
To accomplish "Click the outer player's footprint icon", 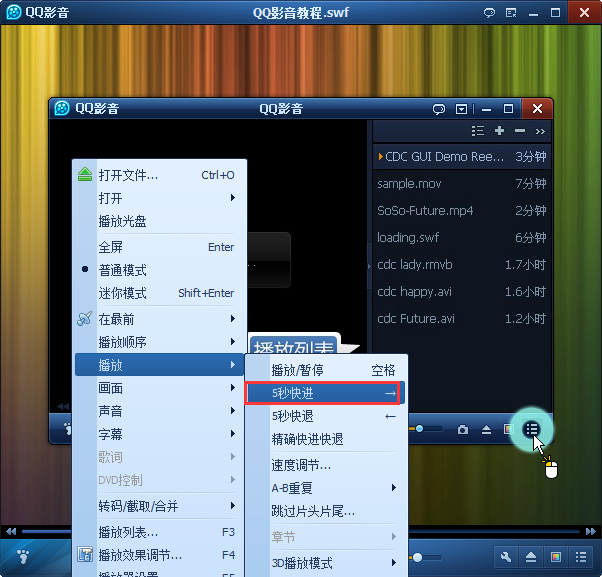I will [23, 556].
